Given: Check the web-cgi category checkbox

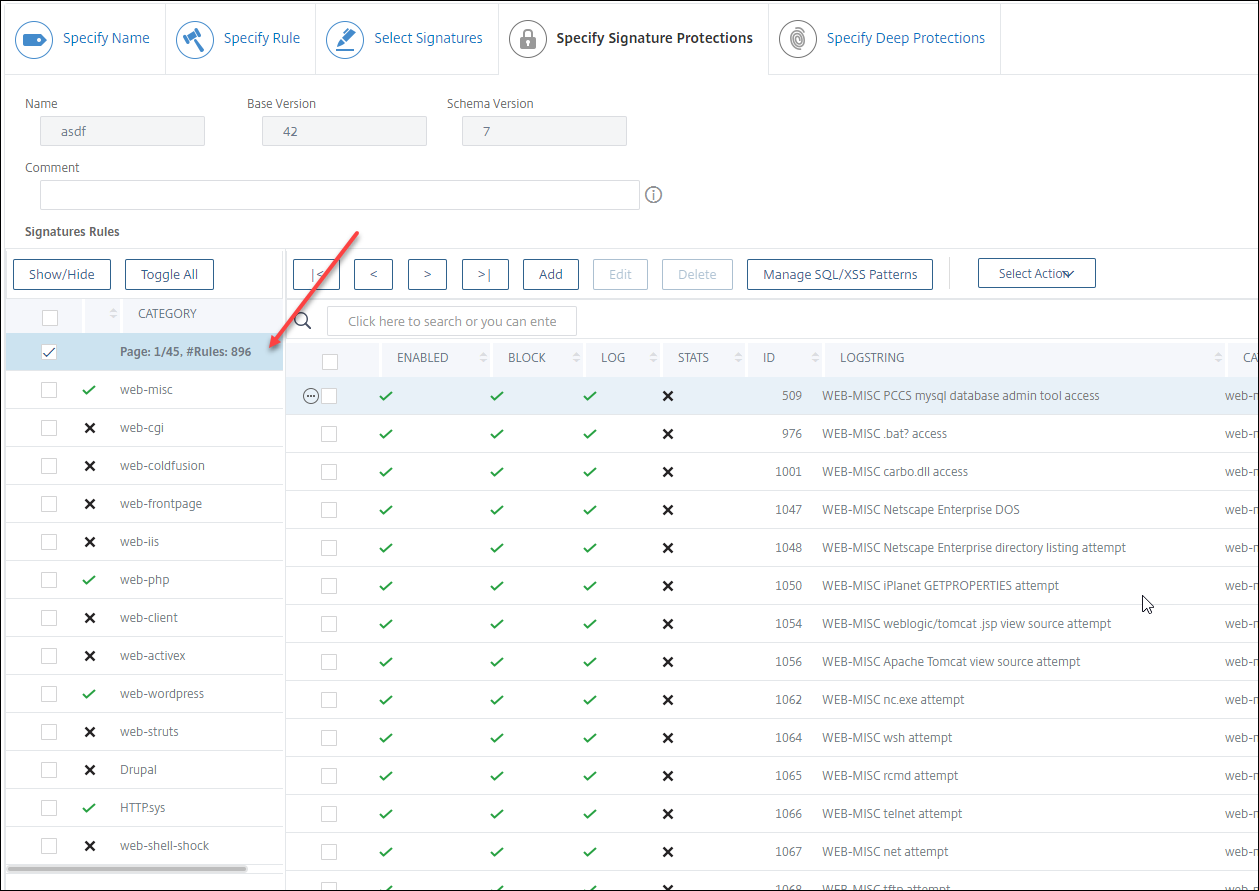Looking at the screenshot, I should tap(49, 428).
